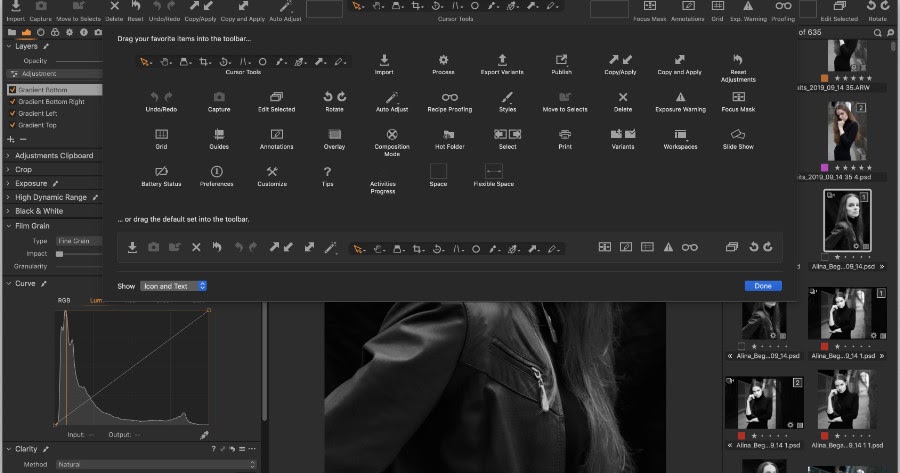Select the Alina_Beg..09_14.psd selected thumbnail
This screenshot has height=473, width=900.
(847, 220)
